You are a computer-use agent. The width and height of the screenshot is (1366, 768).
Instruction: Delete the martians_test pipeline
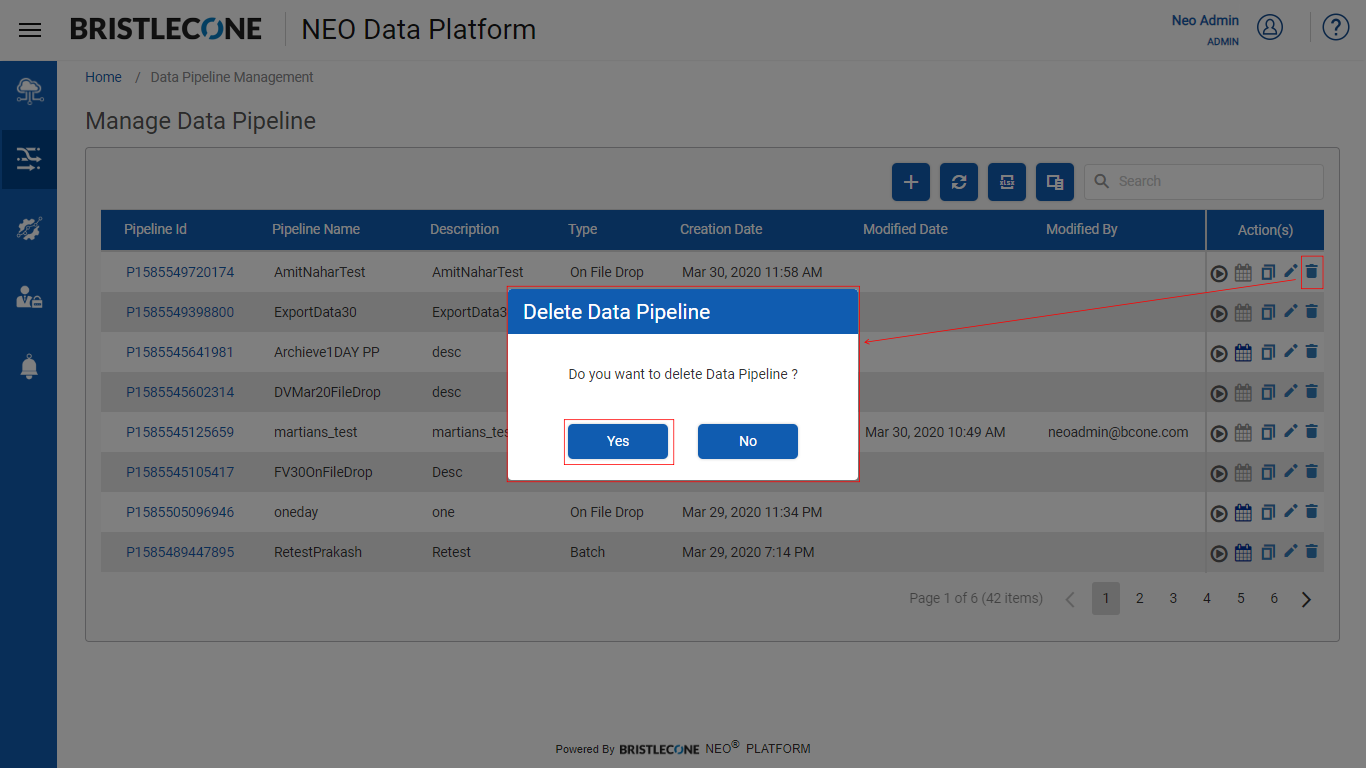click(1312, 431)
